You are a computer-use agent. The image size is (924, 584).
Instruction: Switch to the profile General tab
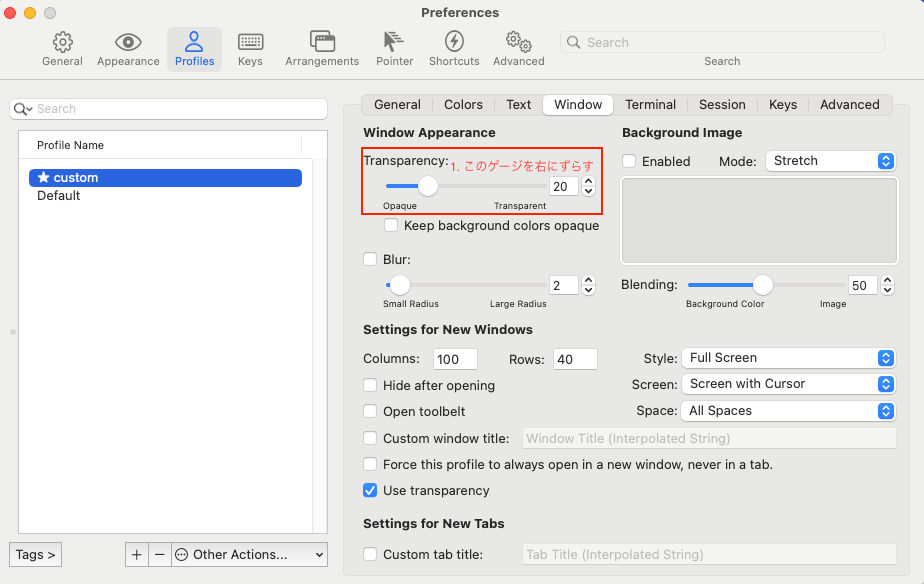click(397, 105)
